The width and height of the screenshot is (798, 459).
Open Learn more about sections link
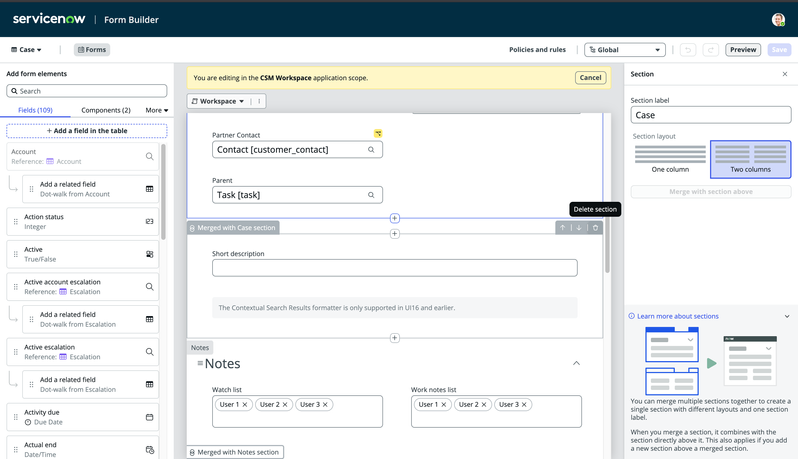coord(677,316)
